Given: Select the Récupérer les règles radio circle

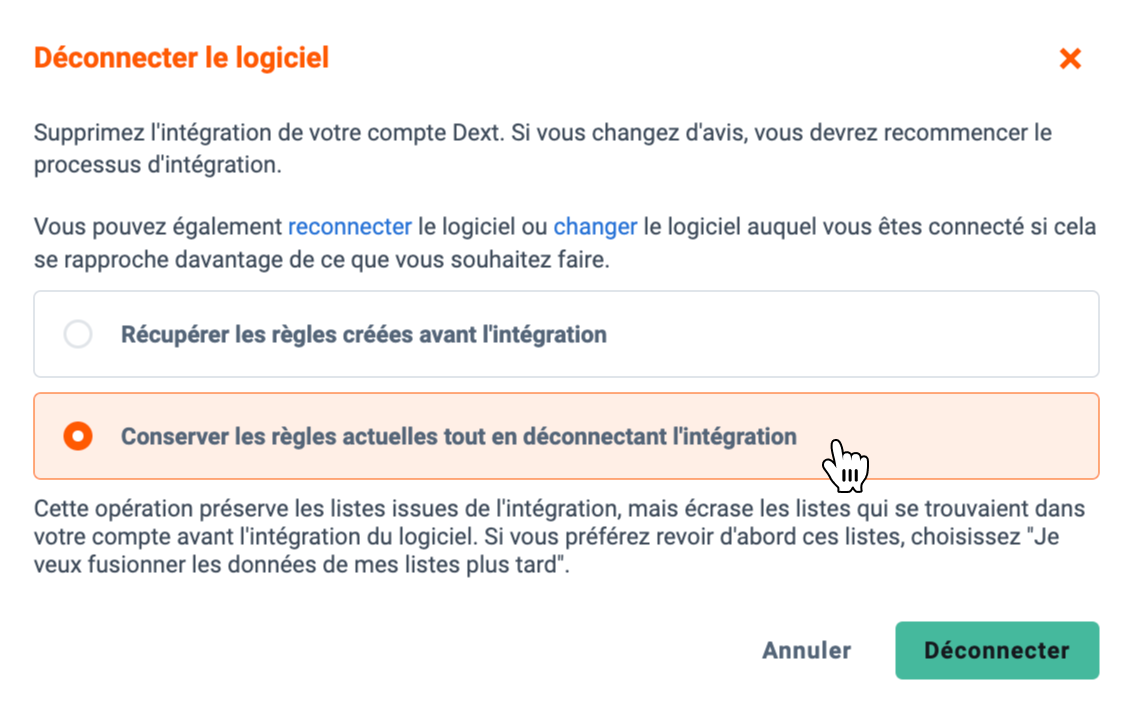Looking at the screenshot, I should point(77,334).
